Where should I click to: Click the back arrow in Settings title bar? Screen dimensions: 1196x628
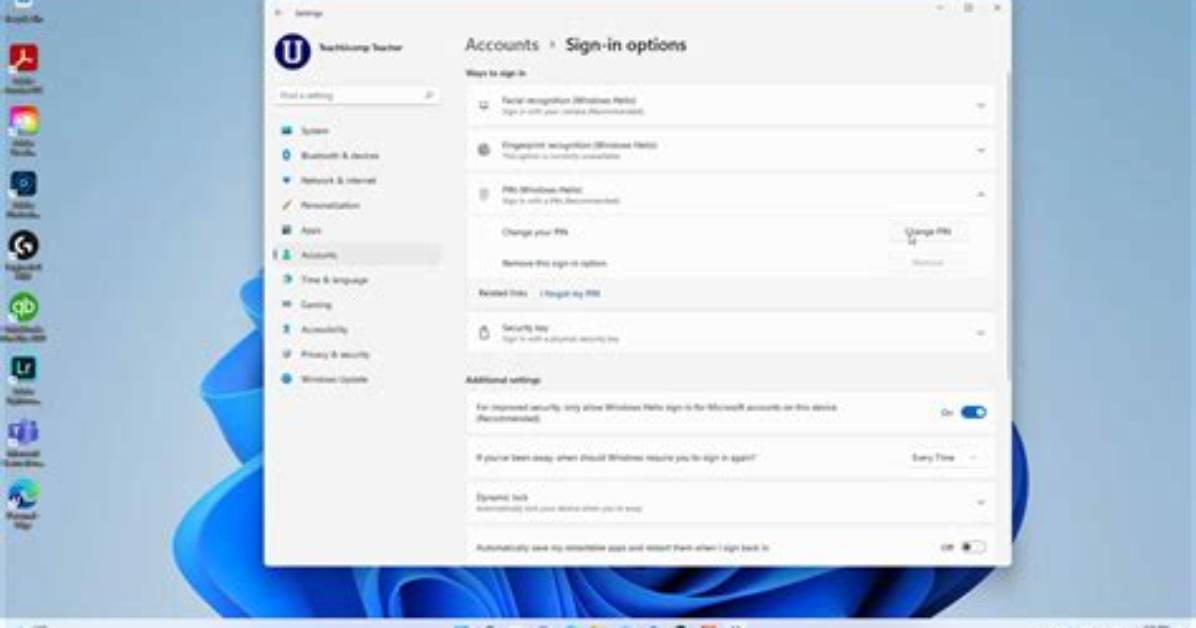(278, 13)
